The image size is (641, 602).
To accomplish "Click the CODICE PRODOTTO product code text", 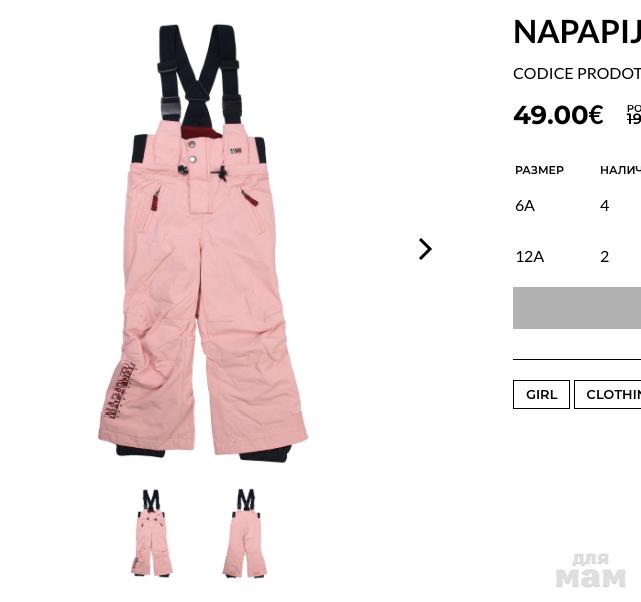I will coord(577,74).
